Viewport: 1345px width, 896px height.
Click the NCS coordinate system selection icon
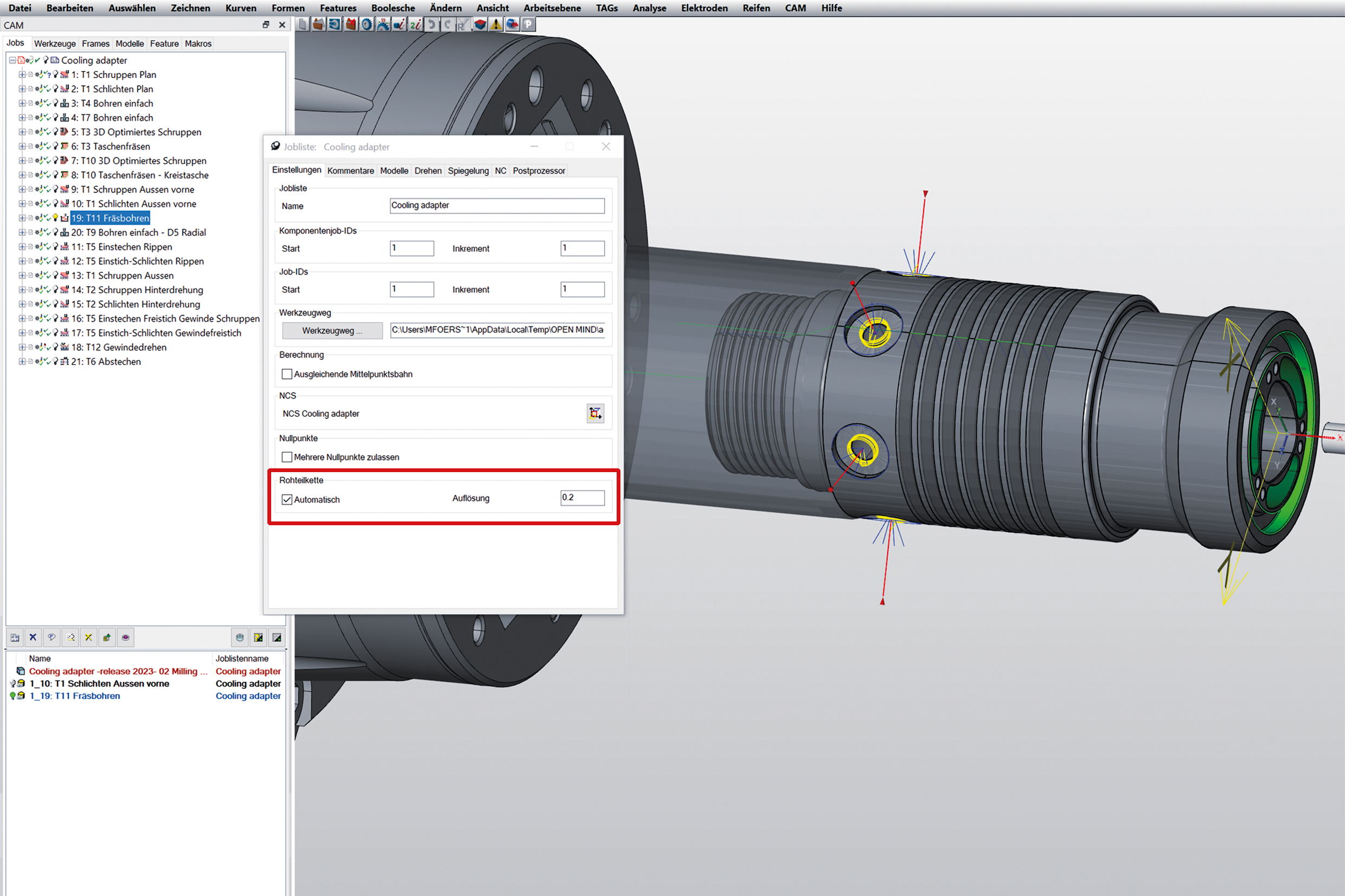click(x=595, y=413)
